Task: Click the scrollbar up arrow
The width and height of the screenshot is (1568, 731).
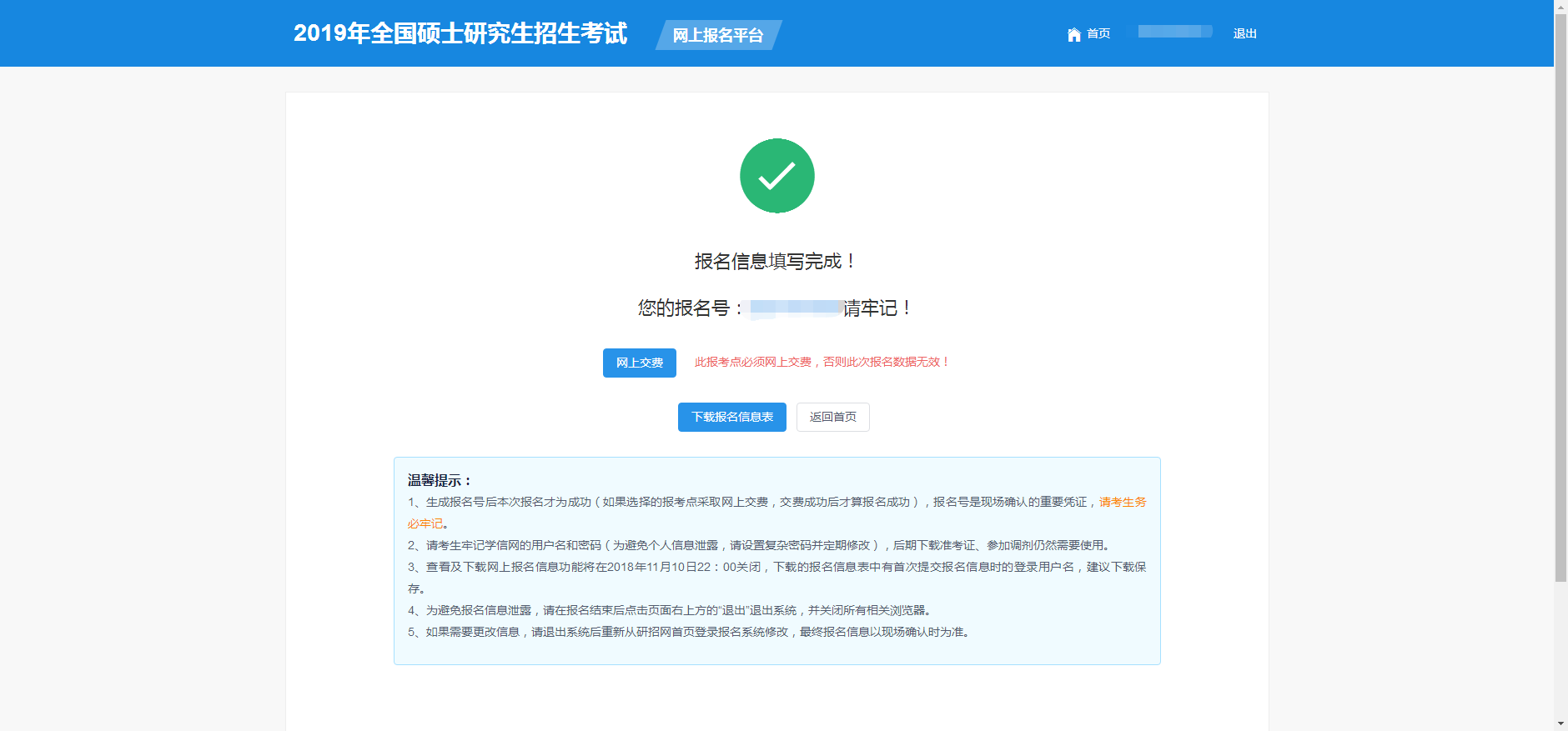Action: 1560,6
